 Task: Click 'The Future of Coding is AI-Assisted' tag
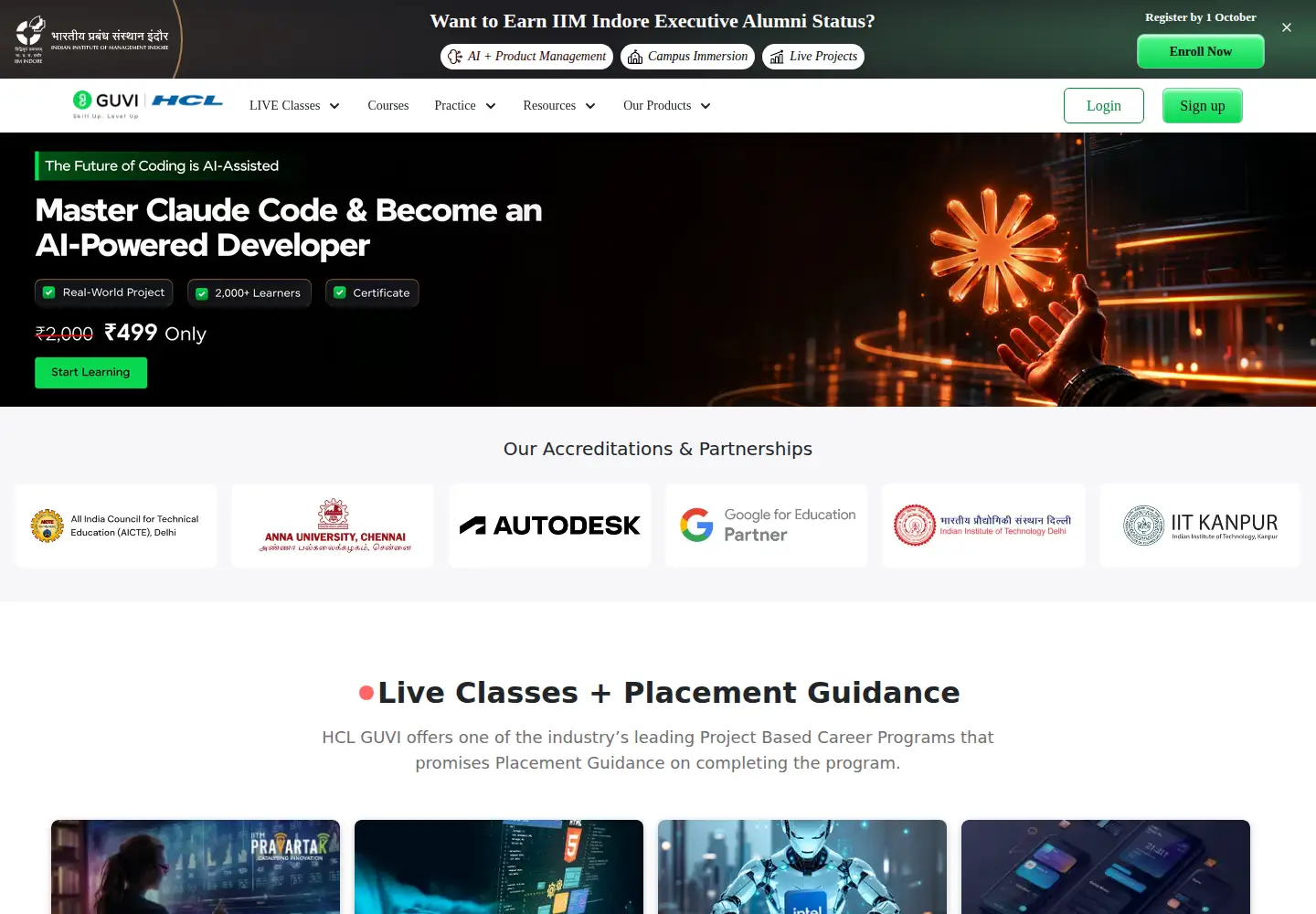tap(162, 165)
